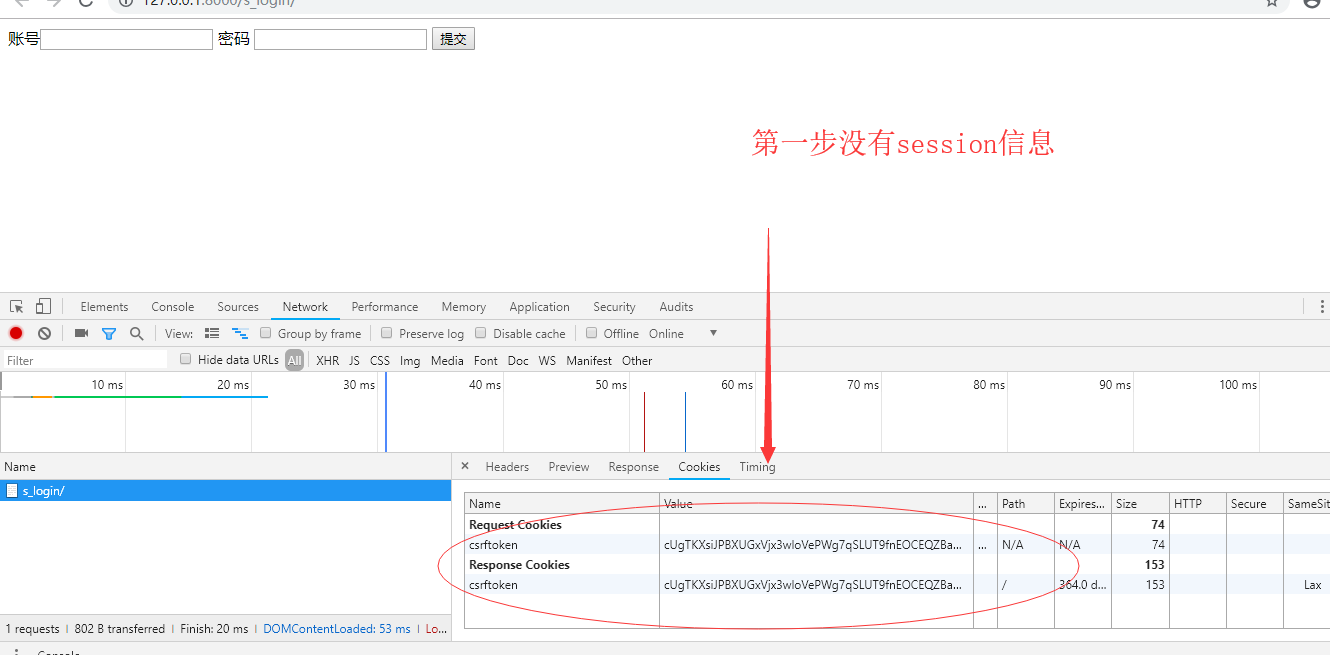Screen dimensions: 1330x655
Task: Open DevTools more options menu
Action: tap(1322, 307)
